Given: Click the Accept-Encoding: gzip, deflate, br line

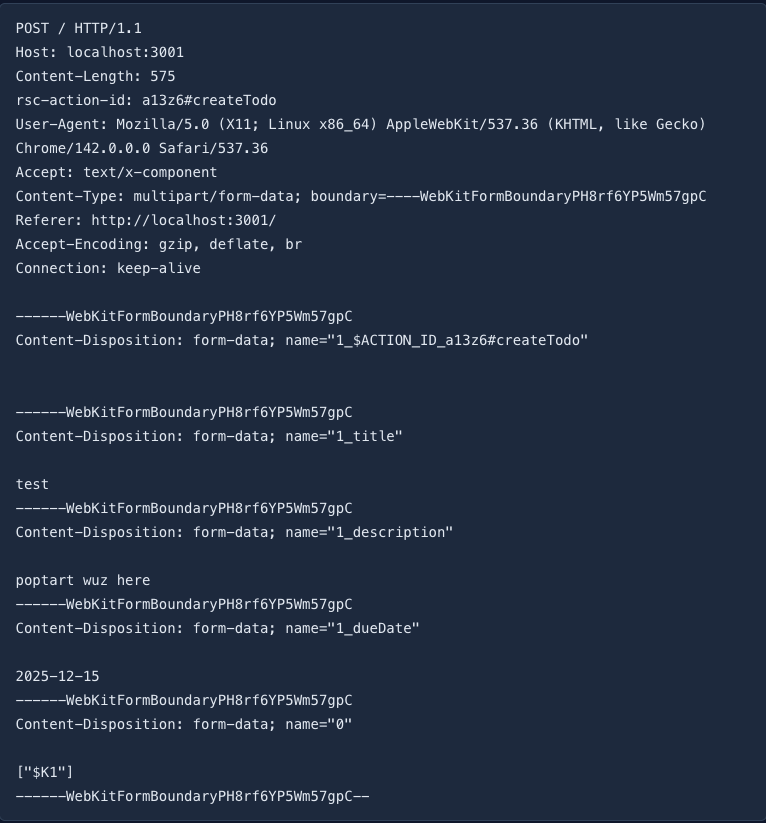Looking at the screenshot, I should coord(158,244).
